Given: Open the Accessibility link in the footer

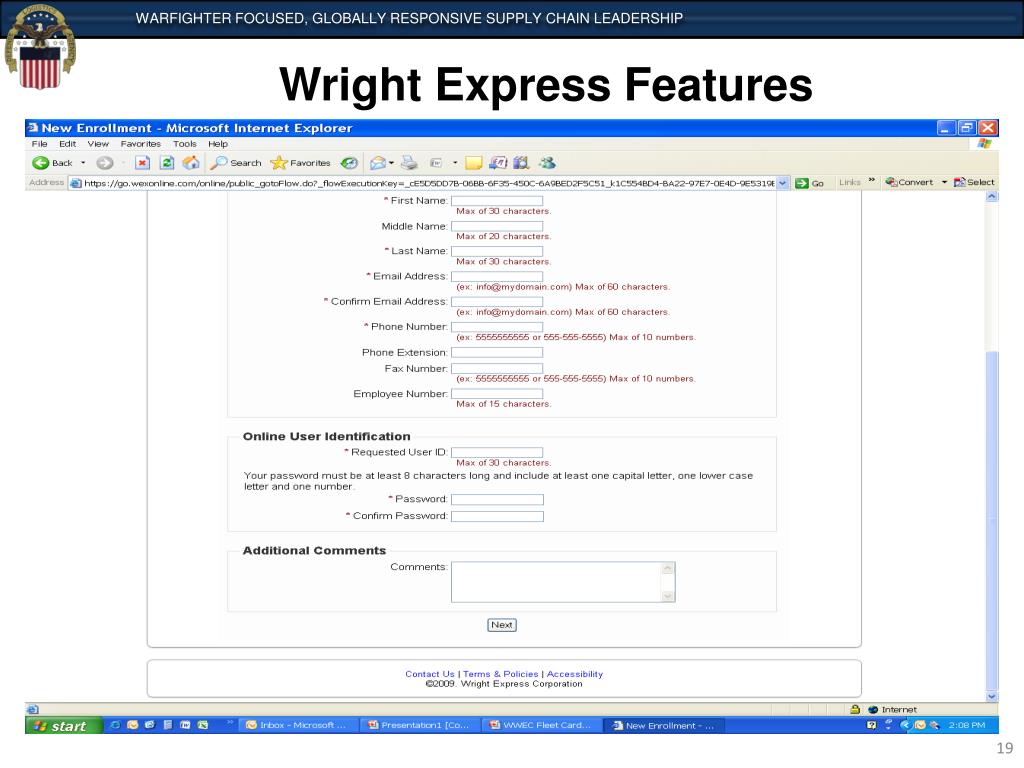Looking at the screenshot, I should pyautogui.click(x=575, y=674).
